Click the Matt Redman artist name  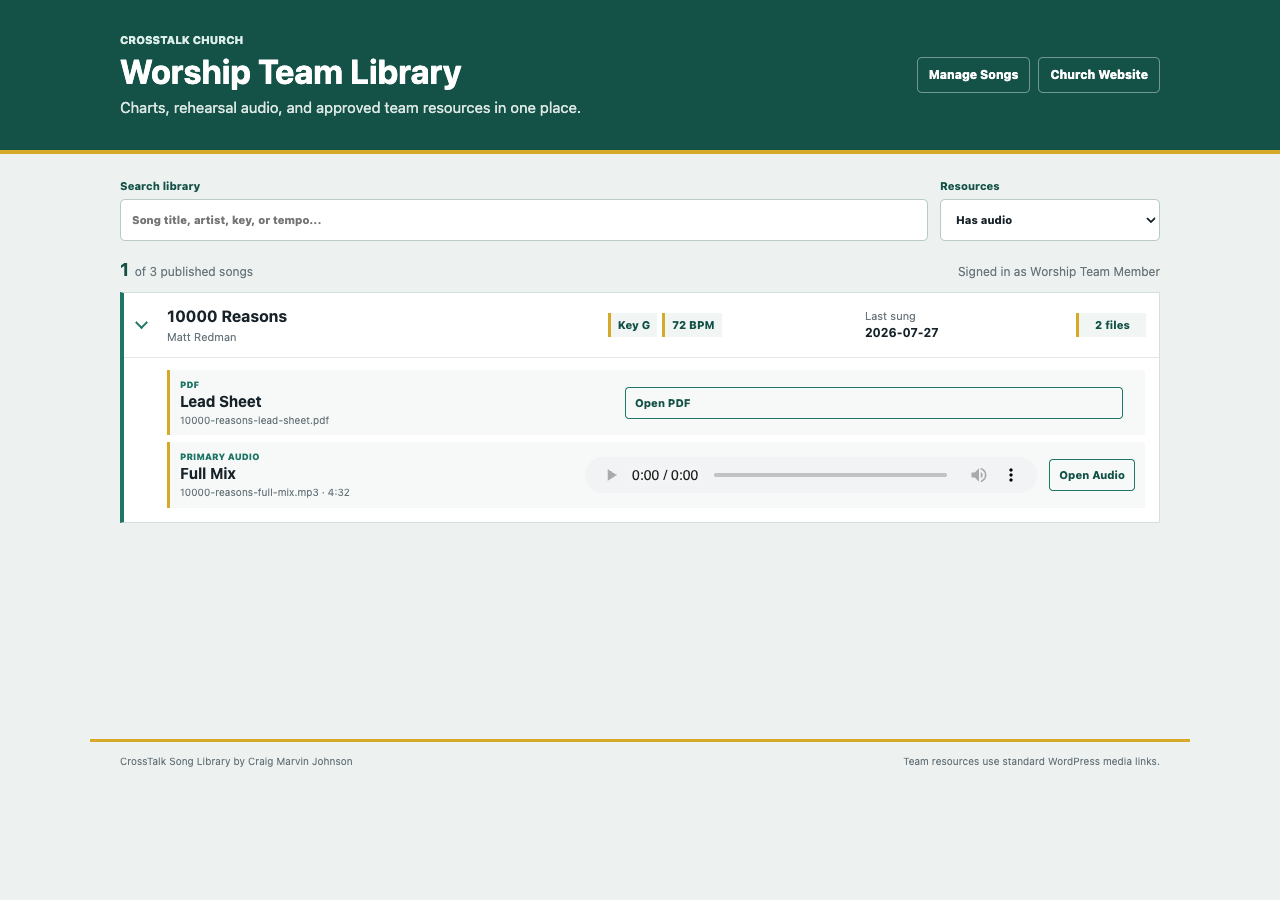(x=202, y=337)
